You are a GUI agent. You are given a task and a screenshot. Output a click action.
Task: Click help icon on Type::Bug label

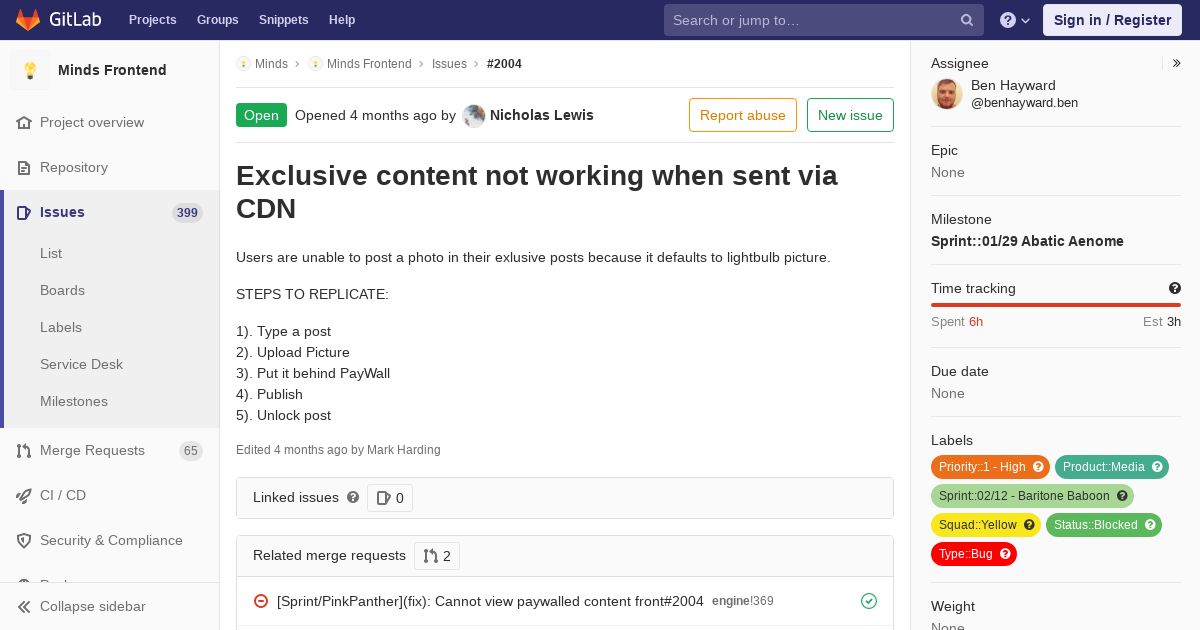(1005, 554)
